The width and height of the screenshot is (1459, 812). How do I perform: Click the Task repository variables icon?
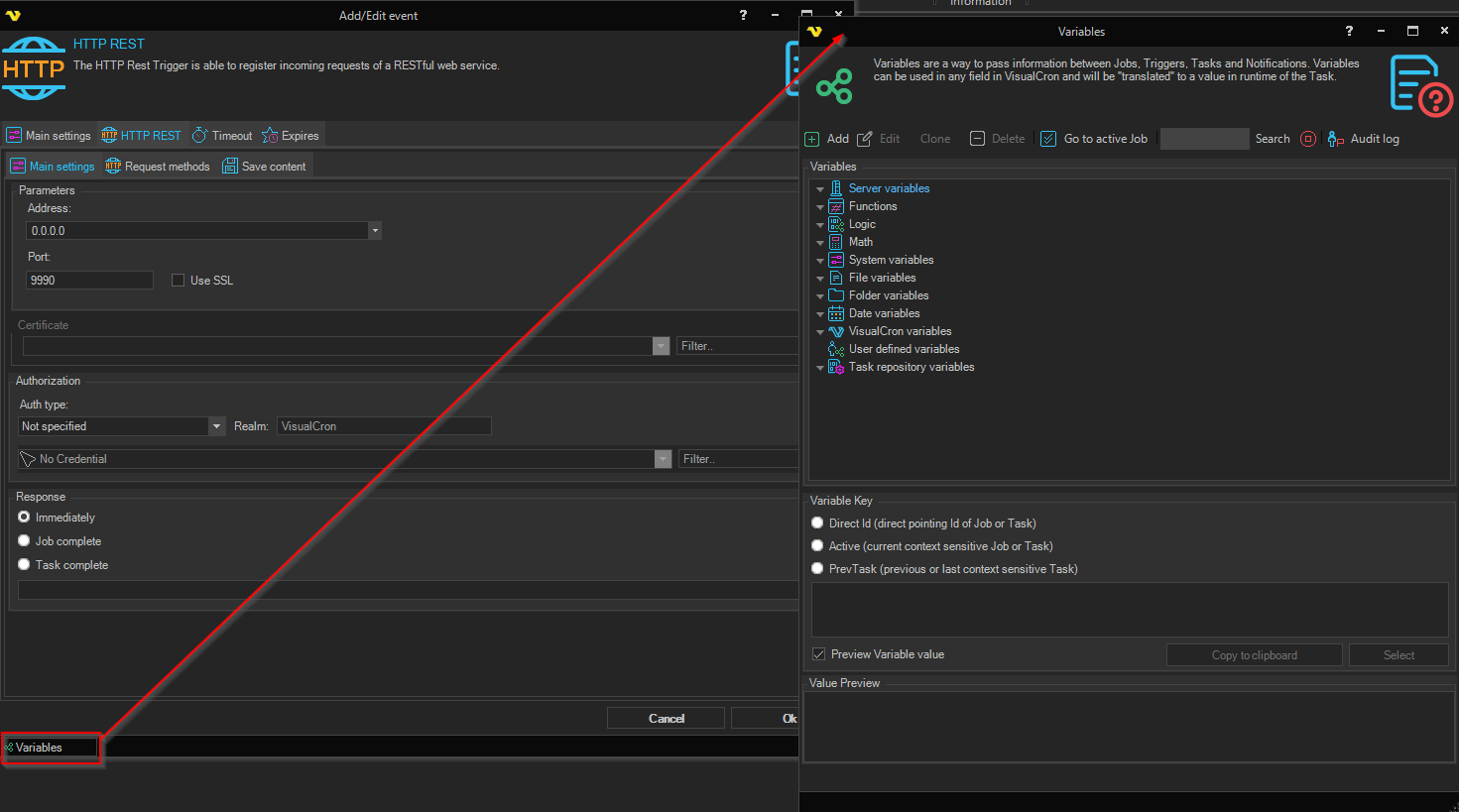point(836,367)
